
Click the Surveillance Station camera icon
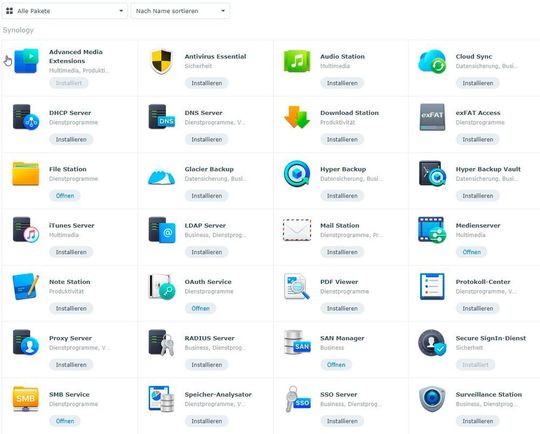pyautogui.click(x=432, y=399)
